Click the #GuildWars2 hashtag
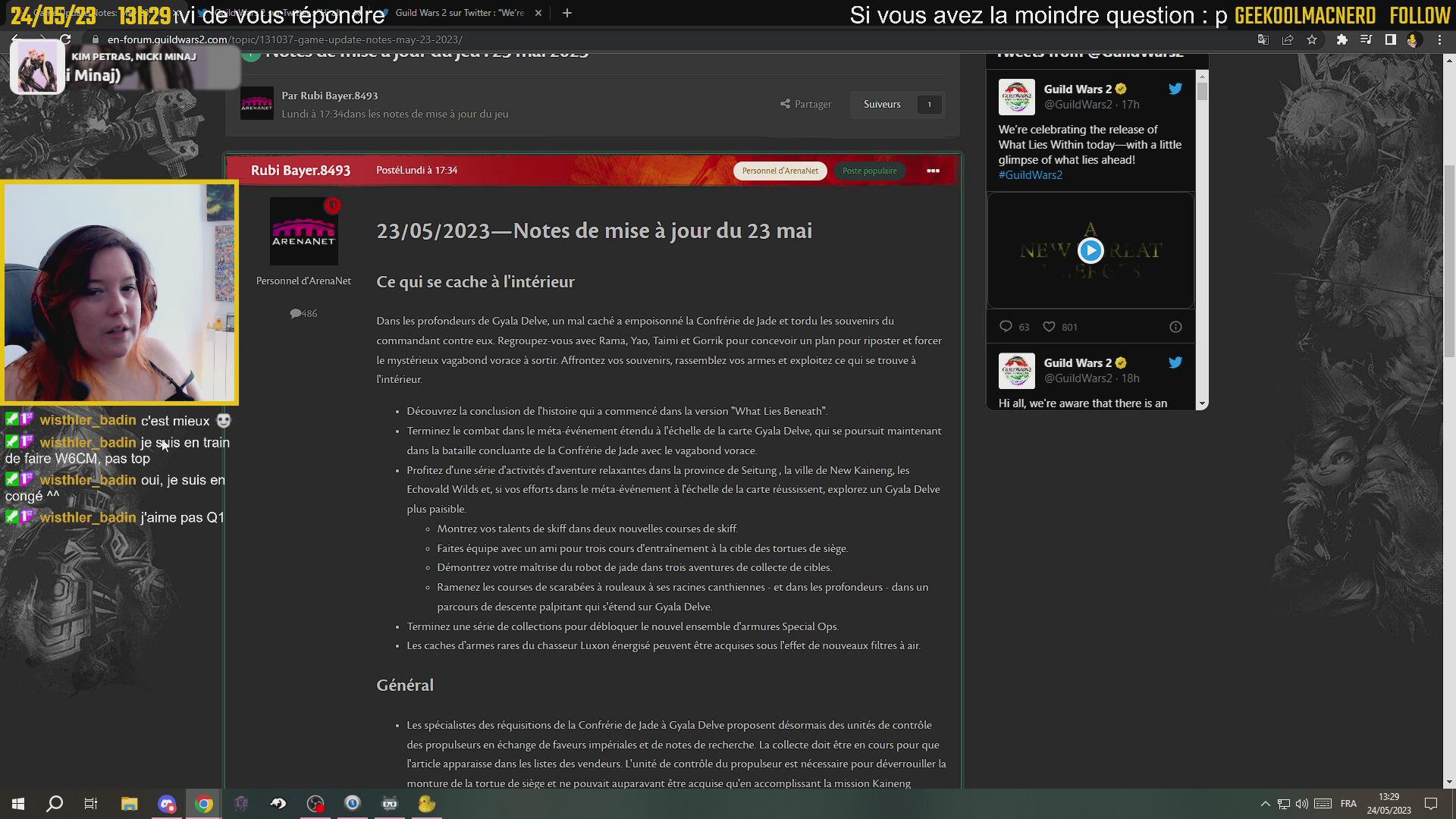1456x819 pixels. [1030, 175]
